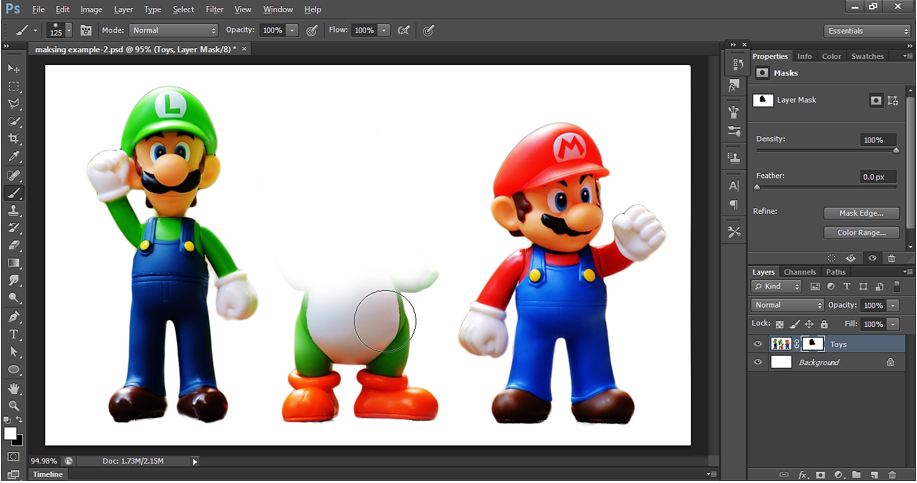
Task: Click the Mask Edge button
Action: pyautogui.click(x=861, y=213)
